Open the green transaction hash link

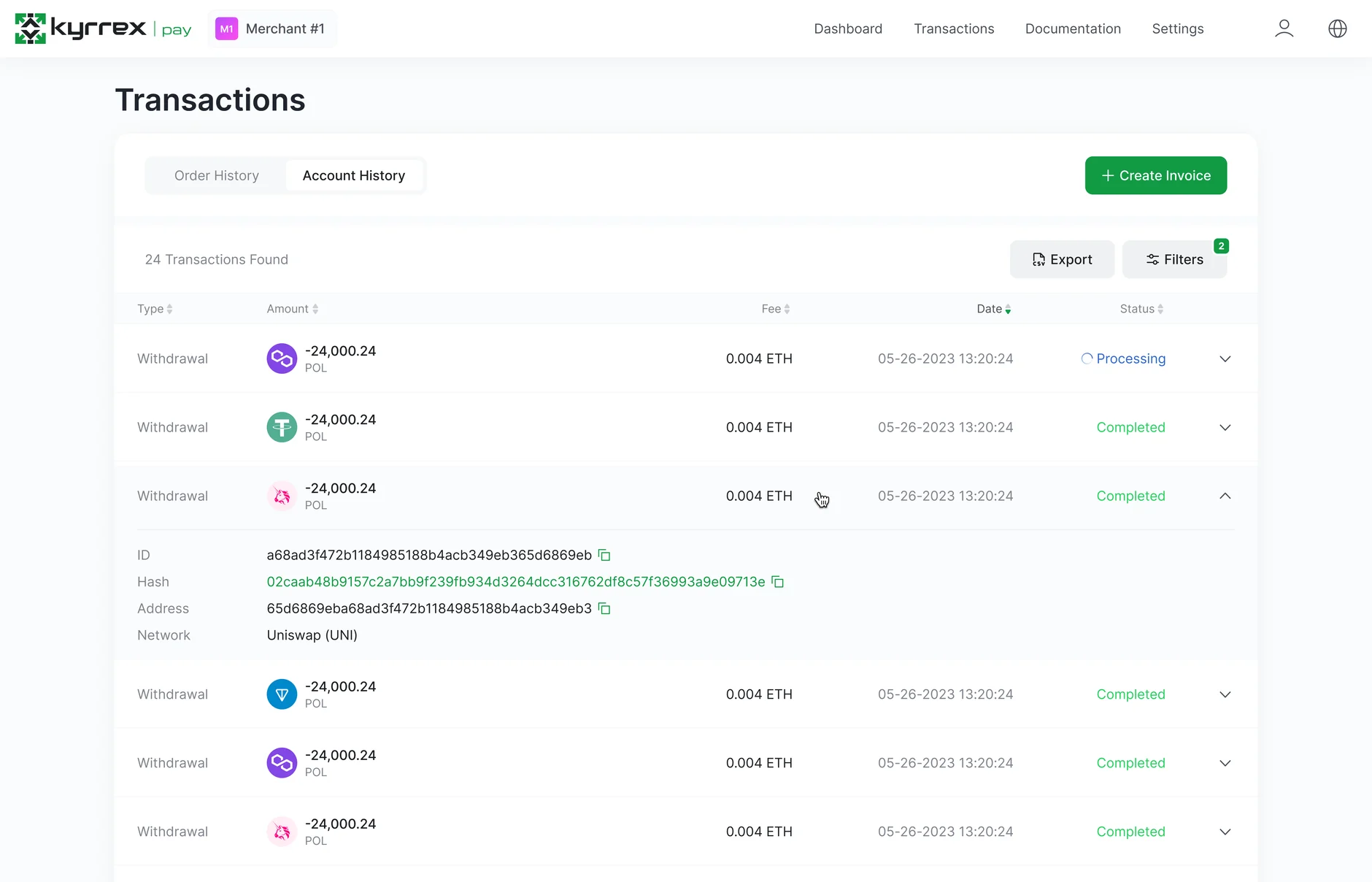point(516,582)
